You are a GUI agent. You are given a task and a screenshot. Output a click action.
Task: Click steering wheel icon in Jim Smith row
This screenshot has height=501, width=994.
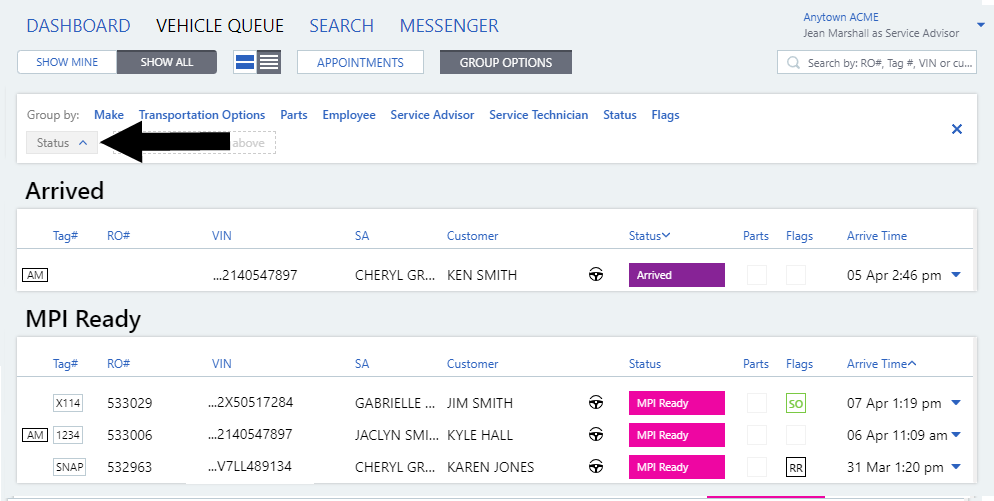tap(596, 403)
